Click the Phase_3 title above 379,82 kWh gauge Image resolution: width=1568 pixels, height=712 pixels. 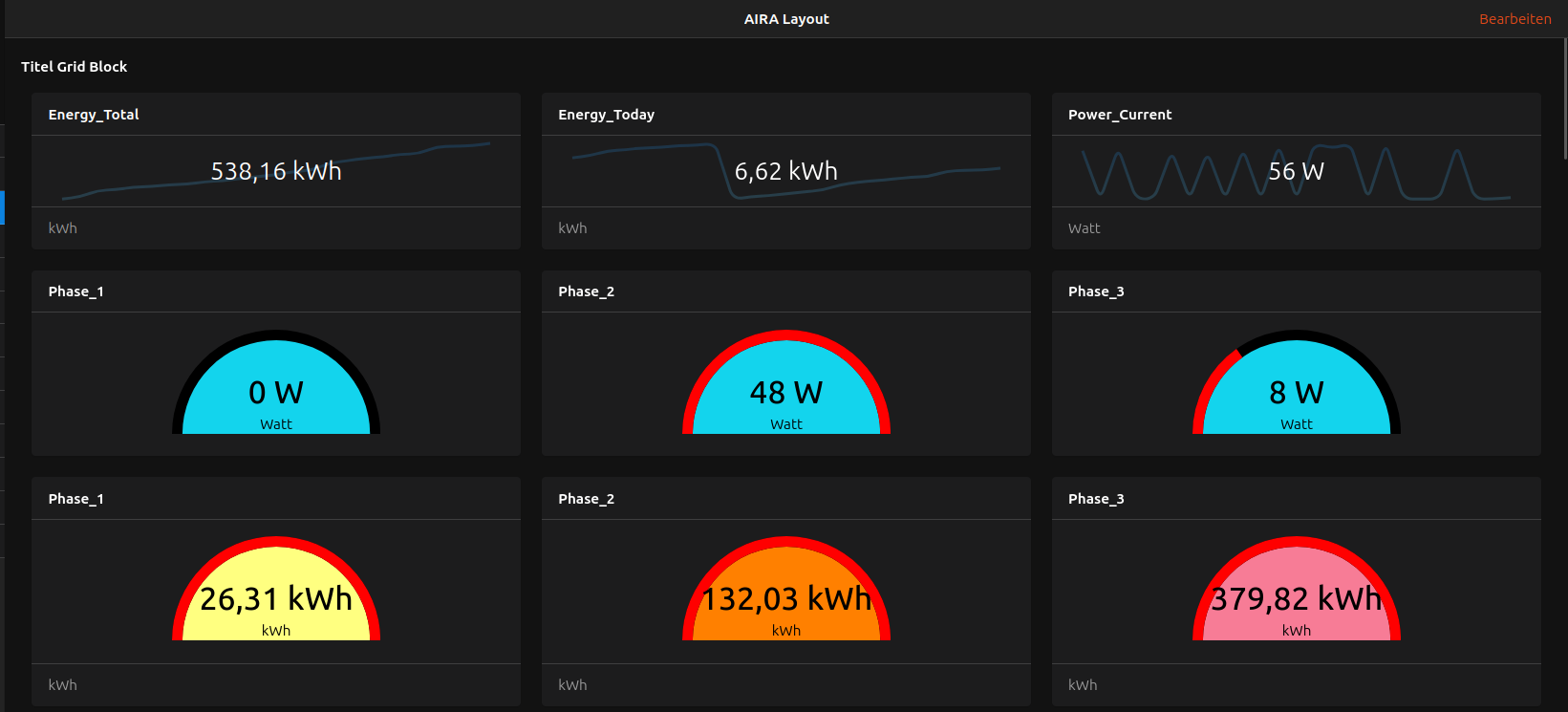1096,499
